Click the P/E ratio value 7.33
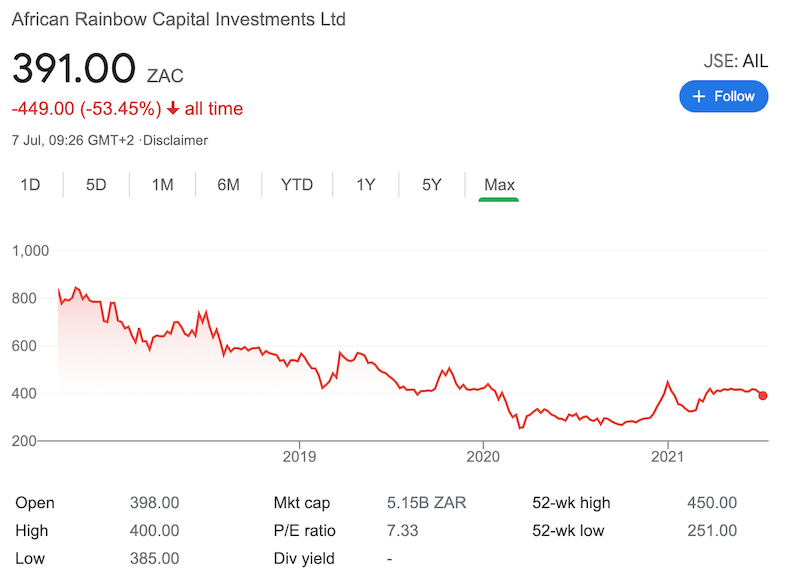The height and width of the screenshot is (586, 800). click(402, 530)
